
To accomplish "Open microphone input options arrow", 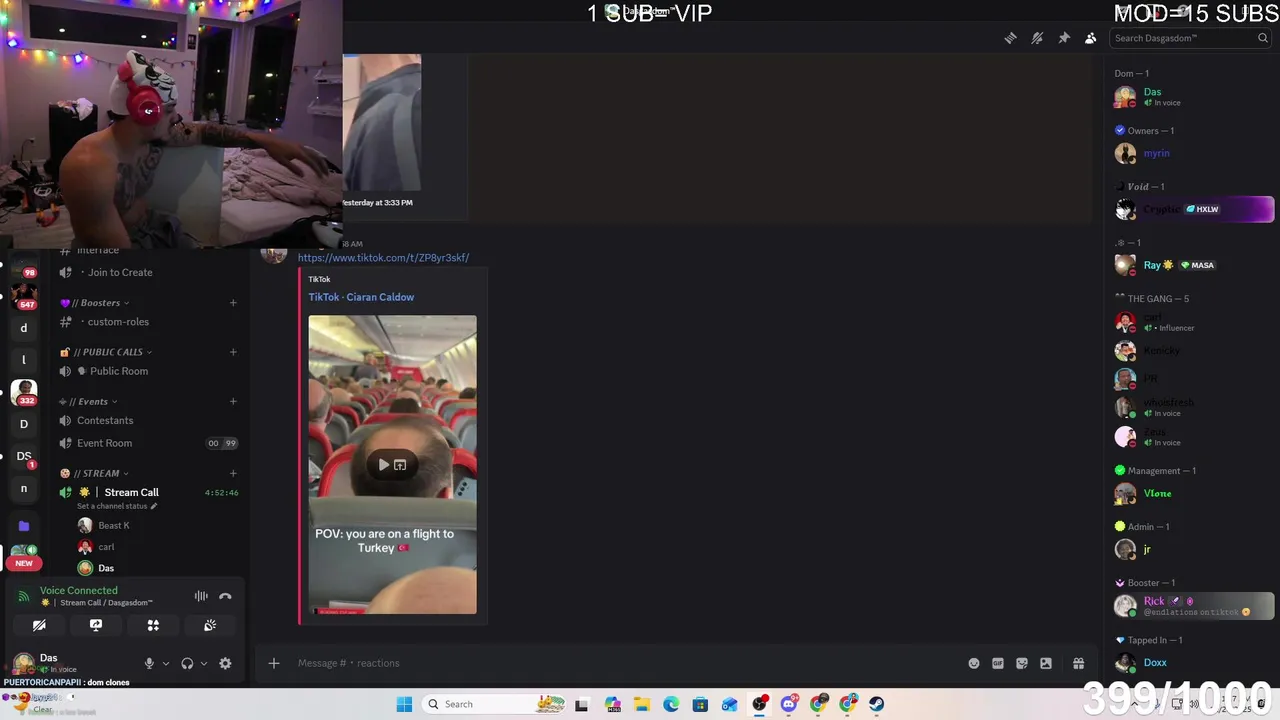I will 166,663.
